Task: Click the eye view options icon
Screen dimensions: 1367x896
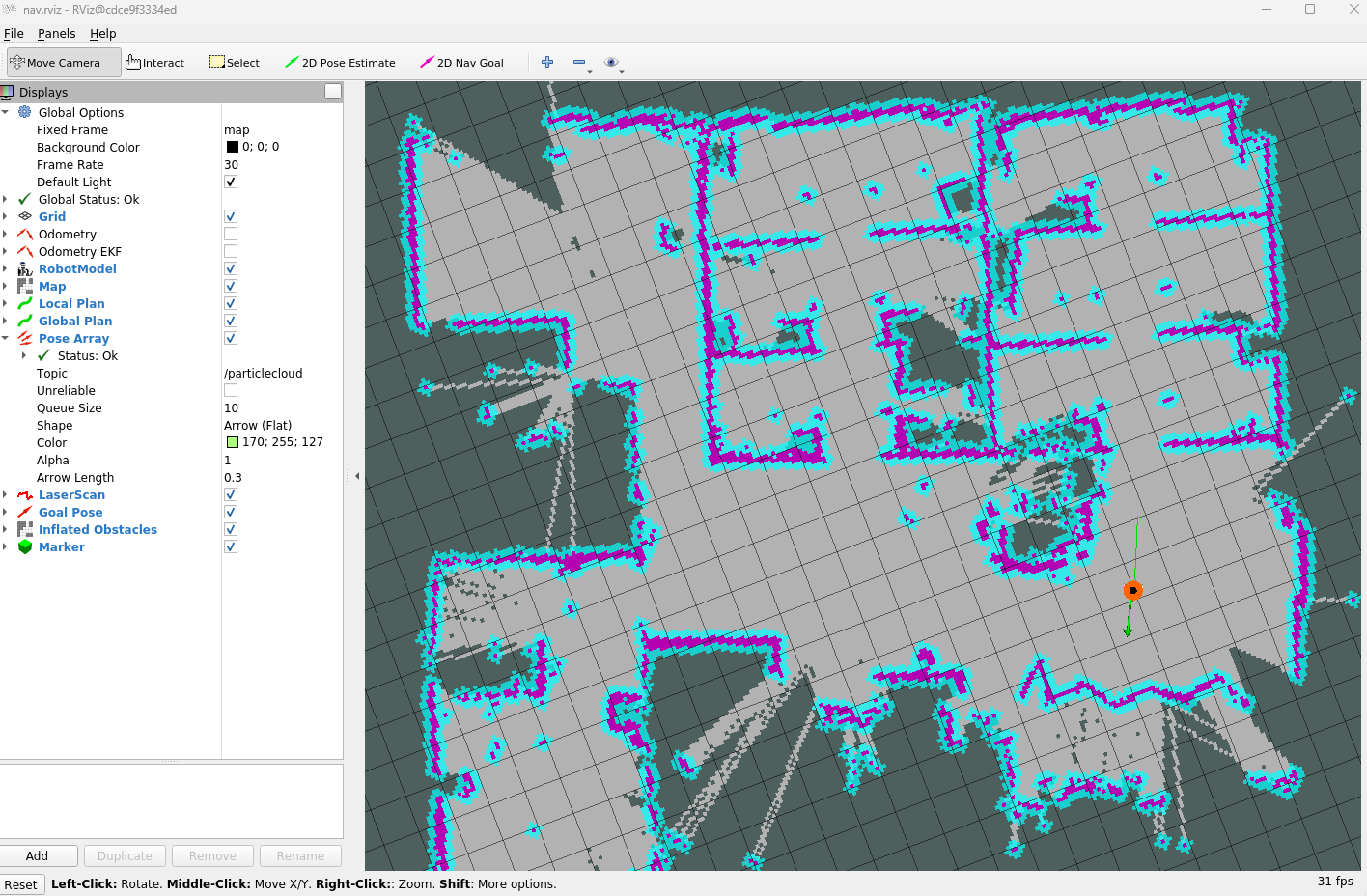Action: (x=611, y=62)
